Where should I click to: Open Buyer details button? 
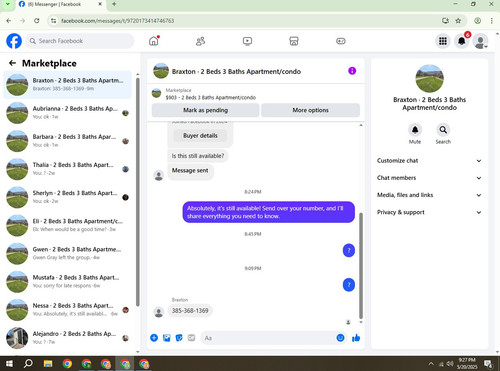(x=200, y=136)
